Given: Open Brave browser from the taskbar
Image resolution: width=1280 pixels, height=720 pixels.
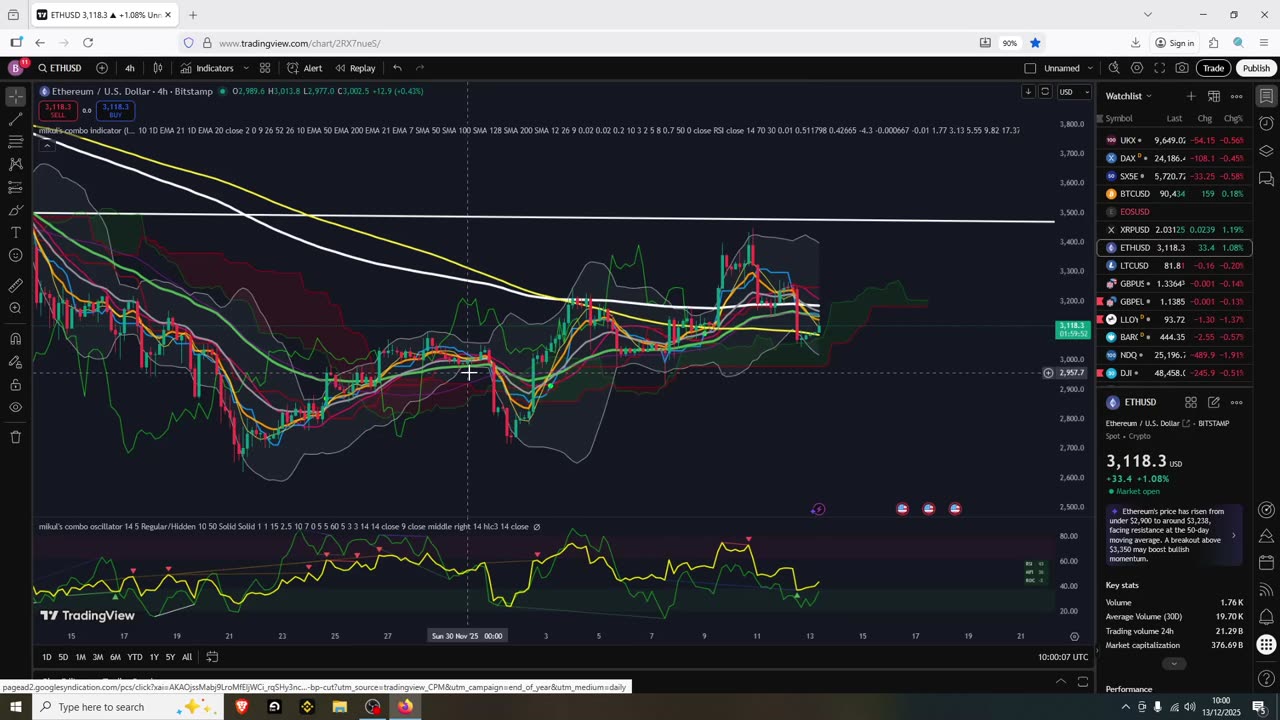Looking at the screenshot, I should click(241, 707).
